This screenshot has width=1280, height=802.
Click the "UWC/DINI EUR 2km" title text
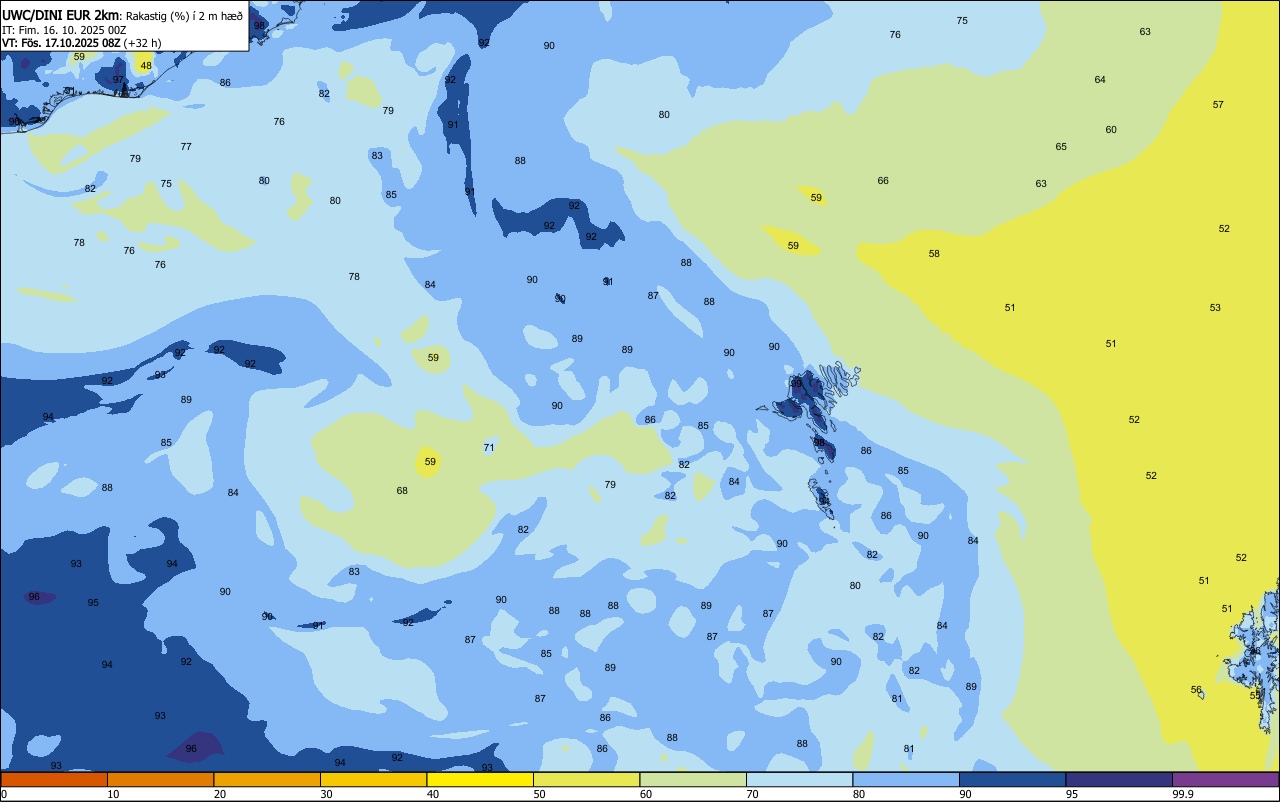60,14
